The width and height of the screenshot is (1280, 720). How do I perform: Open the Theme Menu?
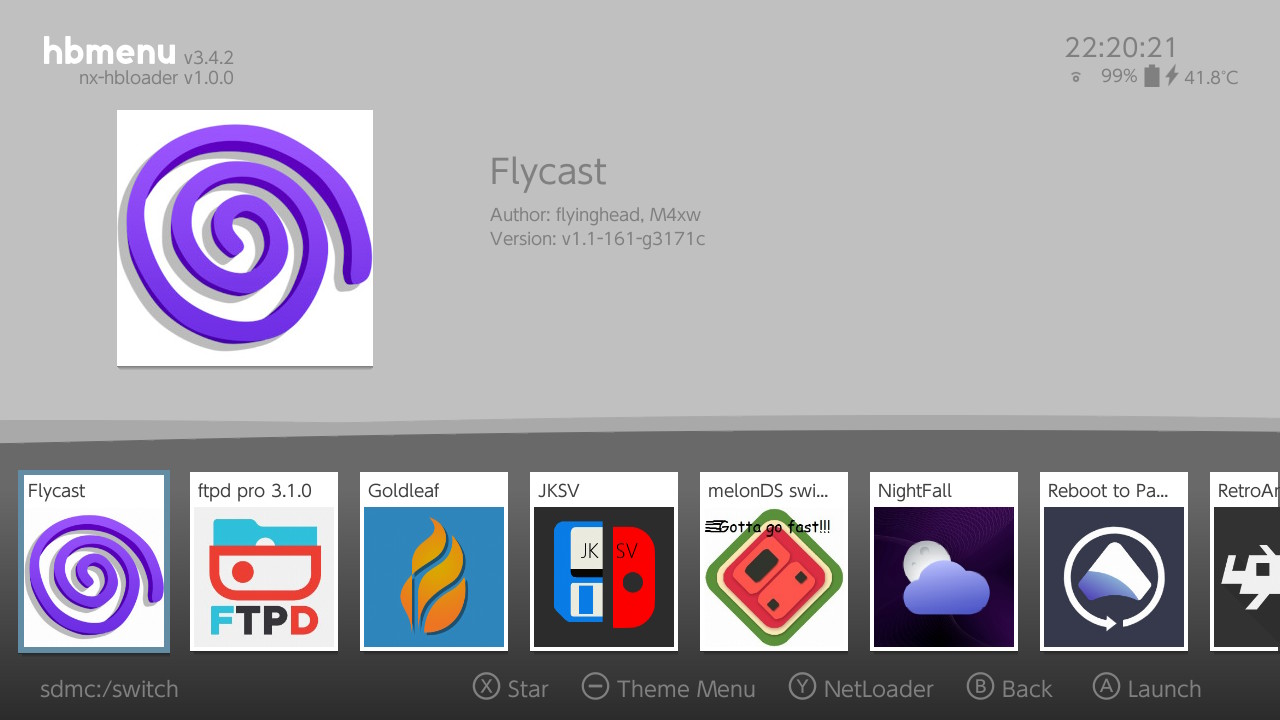point(668,688)
